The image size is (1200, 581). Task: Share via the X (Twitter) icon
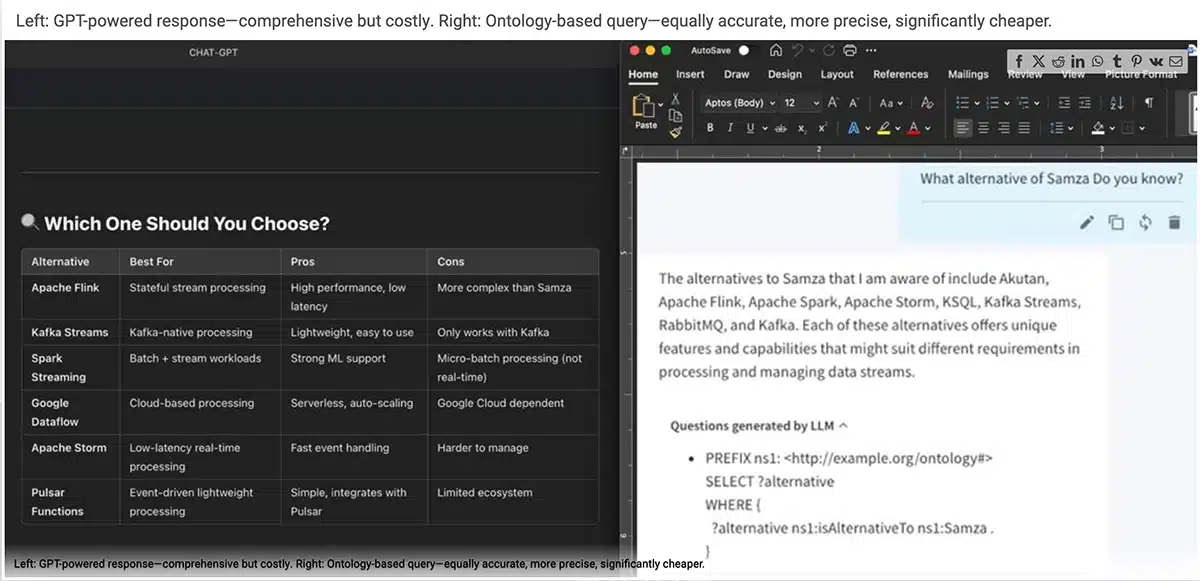[x=1038, y=62]
